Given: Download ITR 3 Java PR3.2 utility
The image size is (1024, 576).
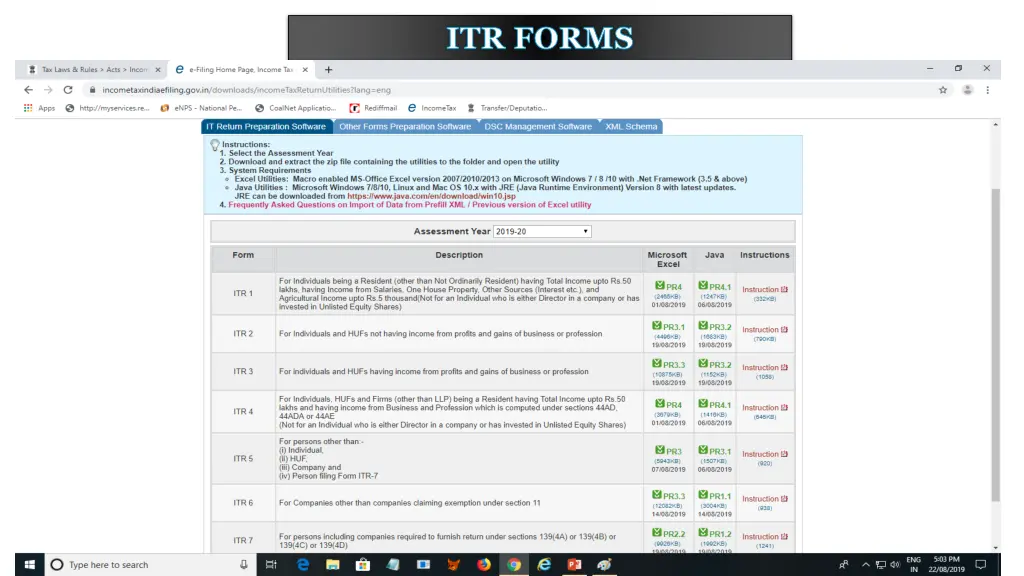Looking at the screenshot, I should click(x=714, y=364).
